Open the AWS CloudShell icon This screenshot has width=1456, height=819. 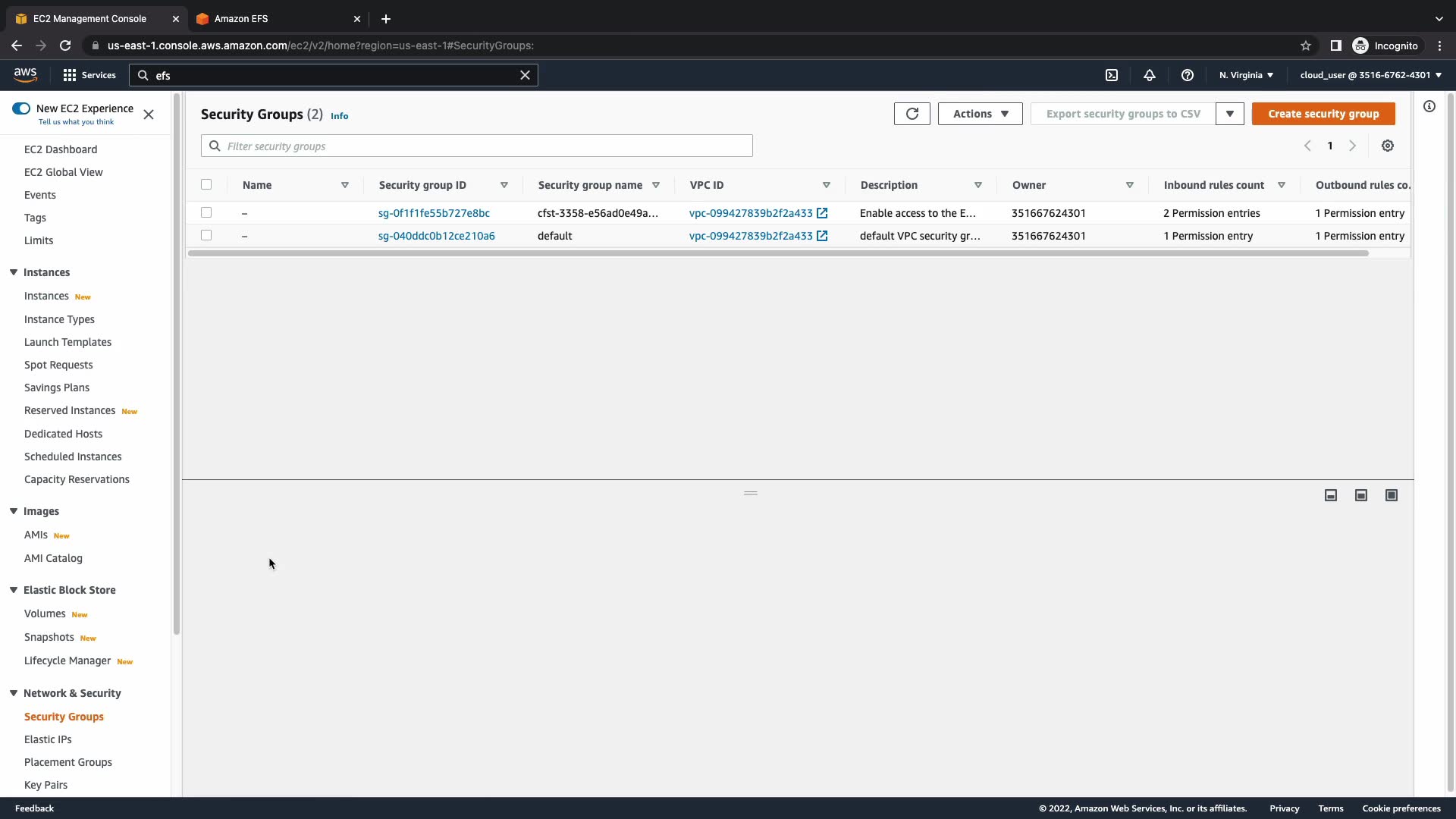click(x=1112, y=75)
